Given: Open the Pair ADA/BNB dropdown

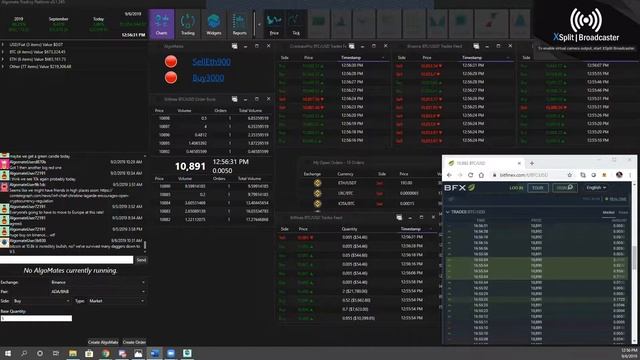Looking at the screenshot, I should 98,291.
